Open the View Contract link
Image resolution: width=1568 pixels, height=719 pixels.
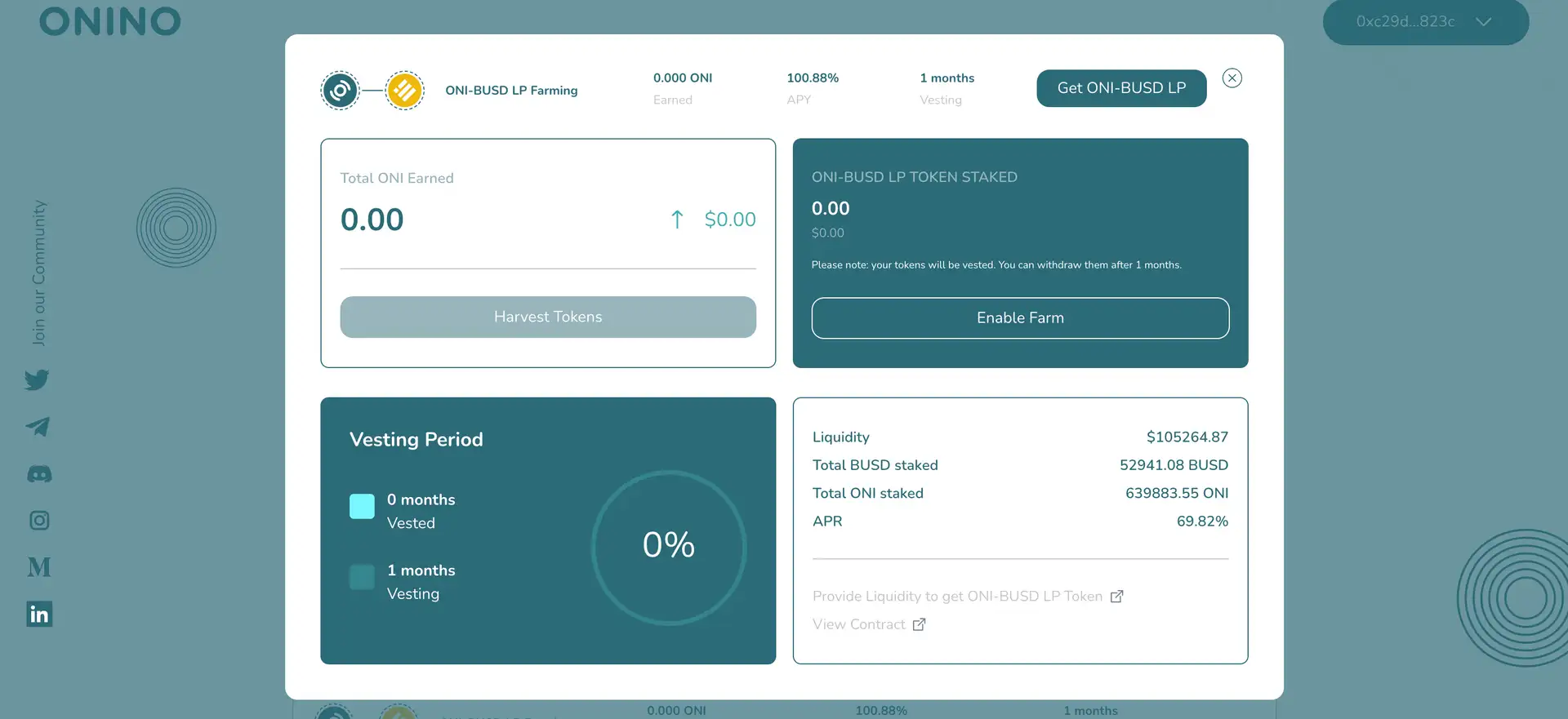[858, 624]
